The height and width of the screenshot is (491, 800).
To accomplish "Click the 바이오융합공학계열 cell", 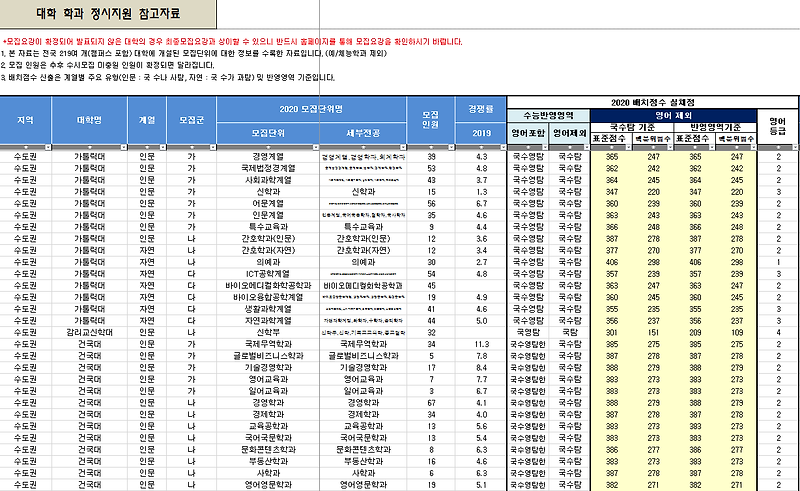I will [x=268, y=298].
